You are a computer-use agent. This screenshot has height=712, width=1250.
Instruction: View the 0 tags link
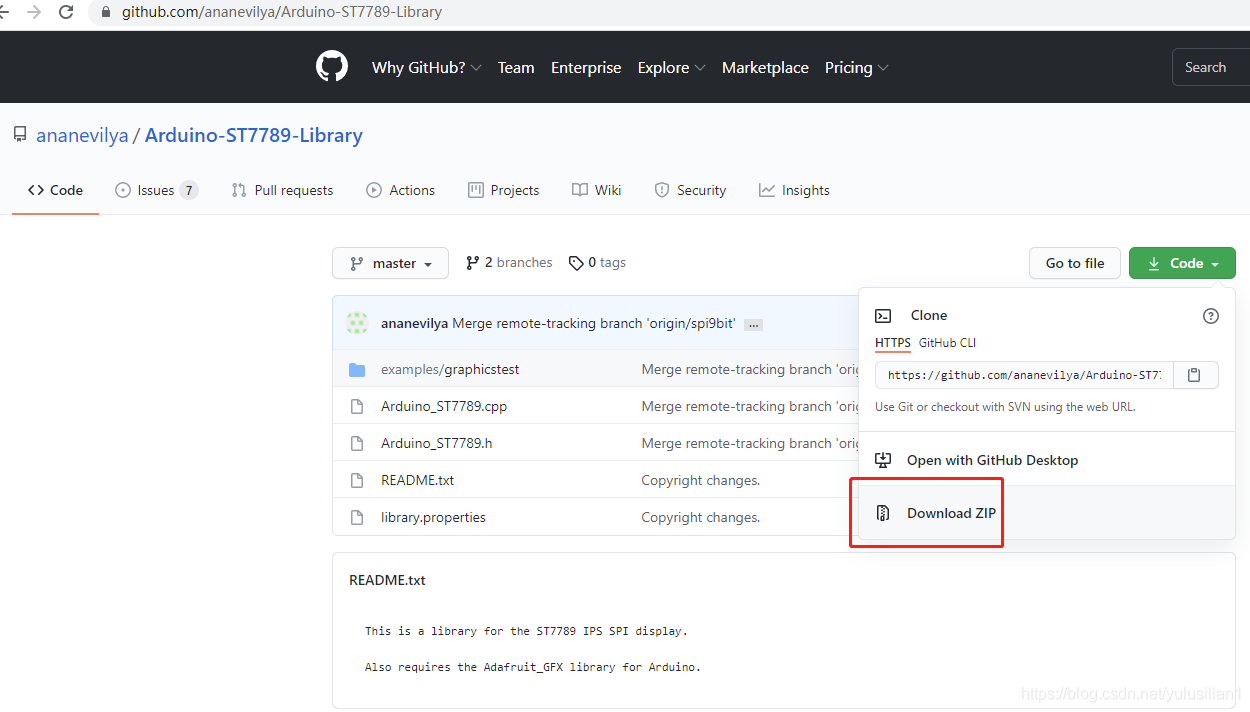tap(597, 263)
